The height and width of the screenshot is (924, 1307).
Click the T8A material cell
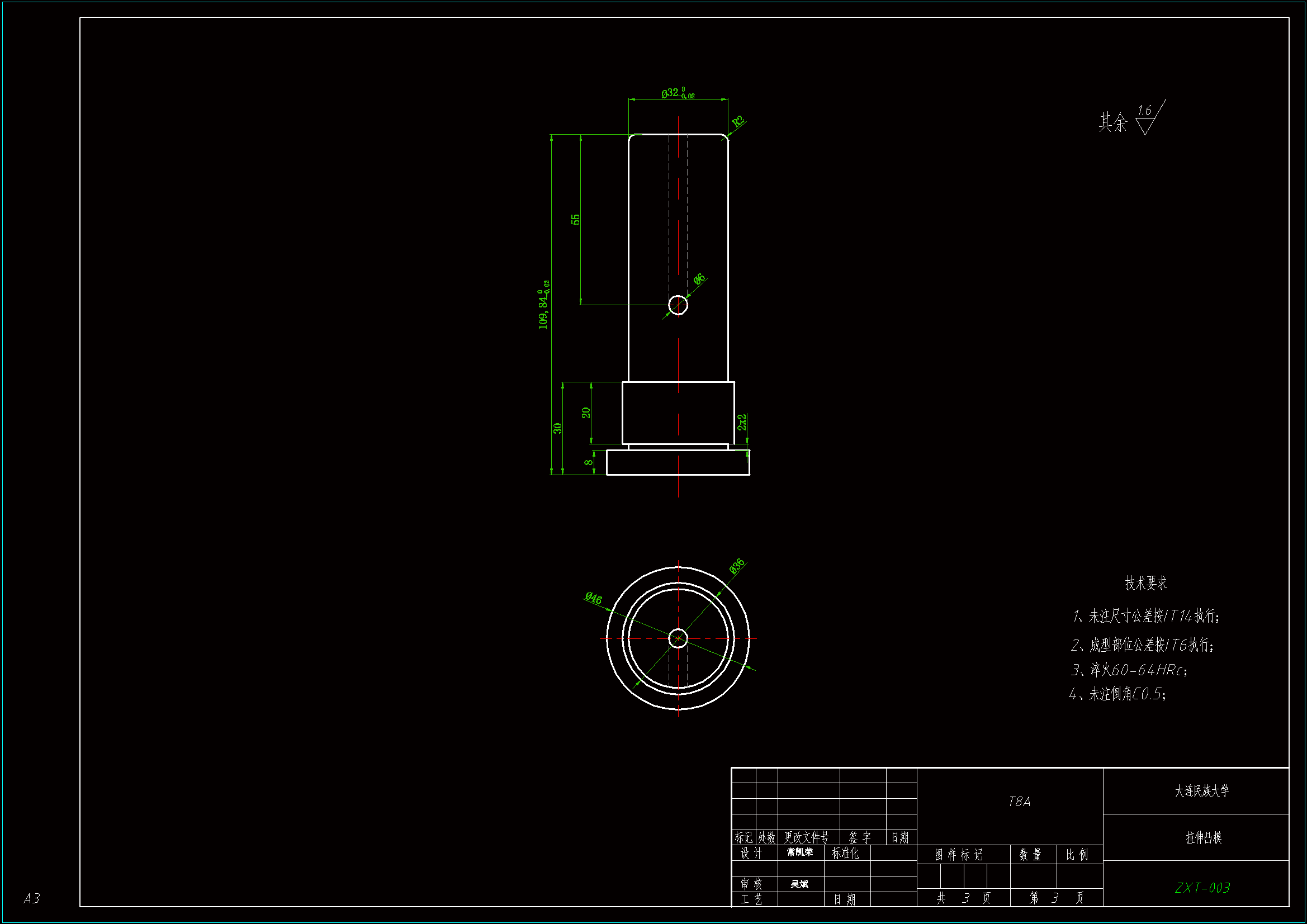click(x=1019, y=802)
